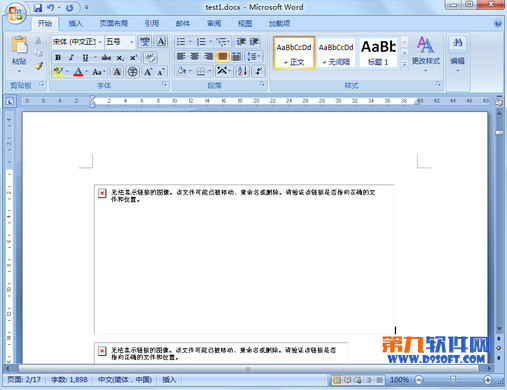Zoom out with the minus button

click(x=419, y=380)
